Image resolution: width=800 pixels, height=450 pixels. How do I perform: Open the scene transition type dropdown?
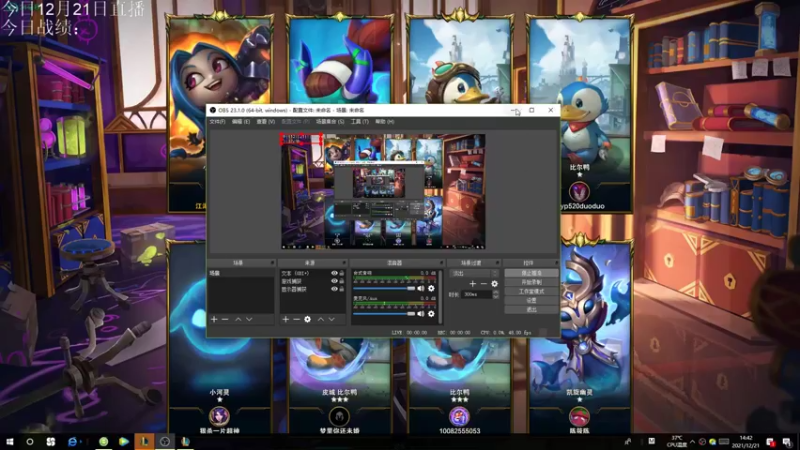point(473,273)
